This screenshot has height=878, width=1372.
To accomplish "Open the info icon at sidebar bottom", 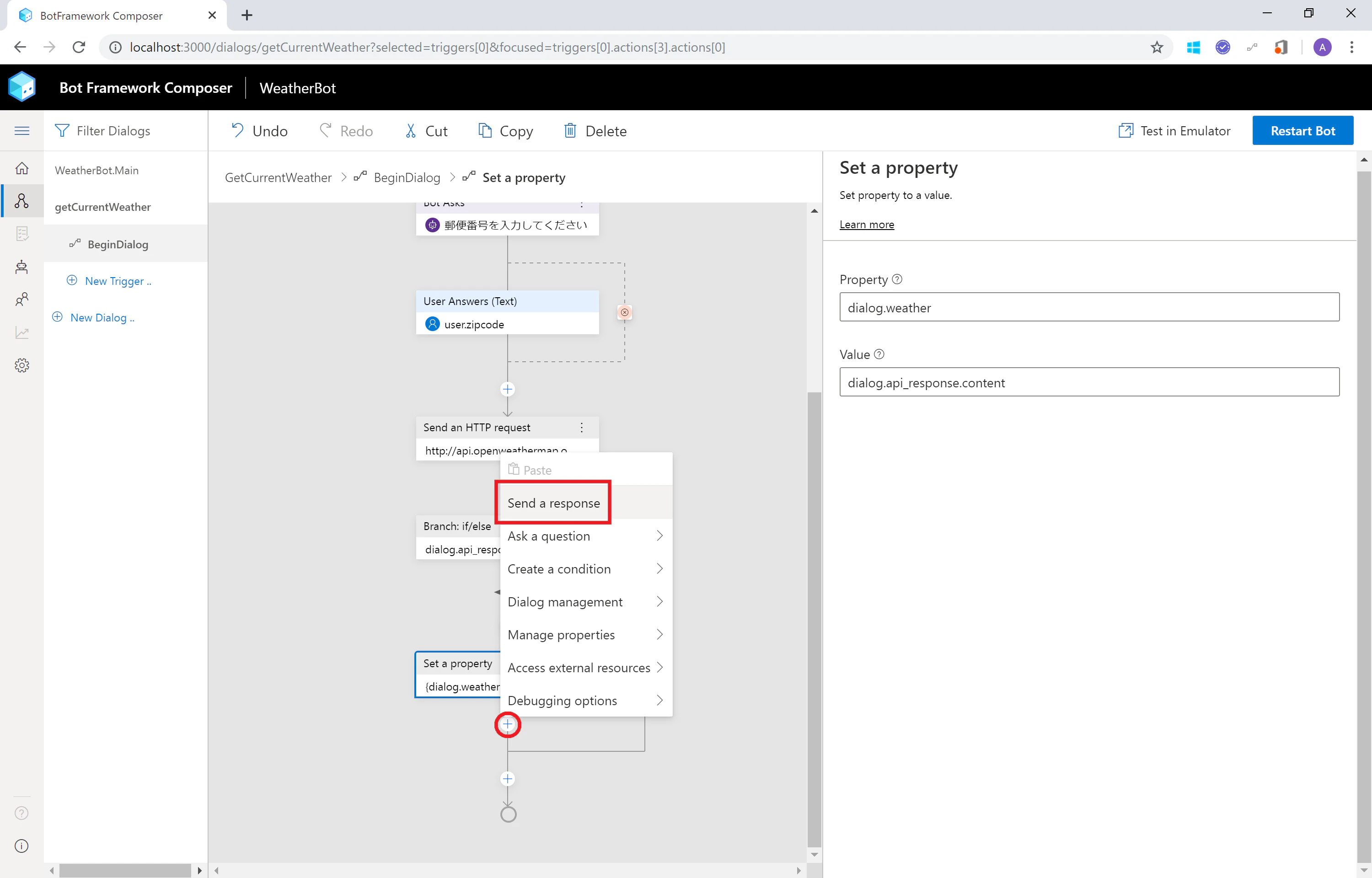I will coord(21,846).
